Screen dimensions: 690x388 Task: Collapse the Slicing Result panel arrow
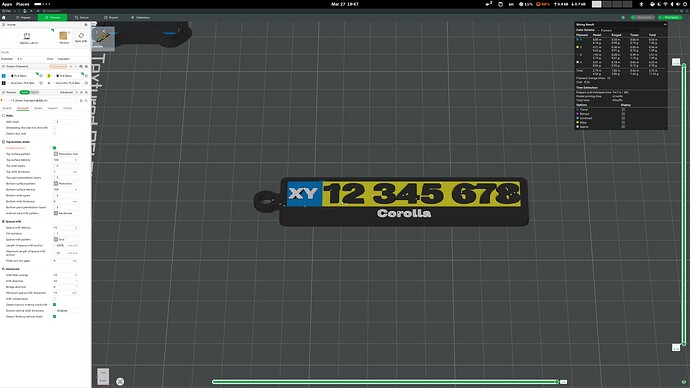pyautogui.click(x=665, y=25)
